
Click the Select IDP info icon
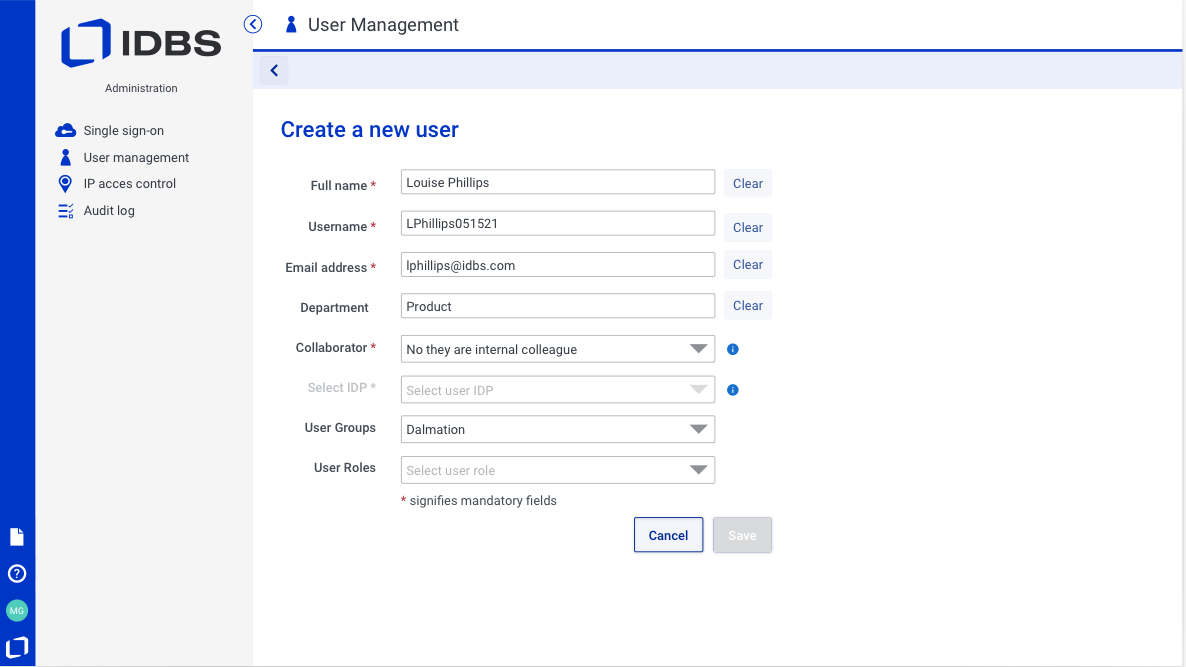(x=733, y=390)
